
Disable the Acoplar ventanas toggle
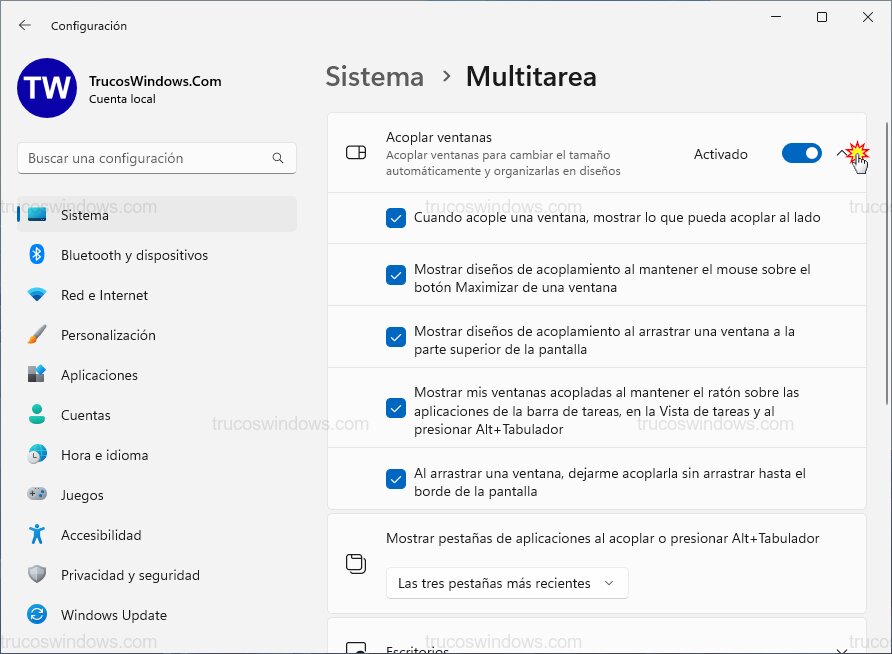click(801, 154)
